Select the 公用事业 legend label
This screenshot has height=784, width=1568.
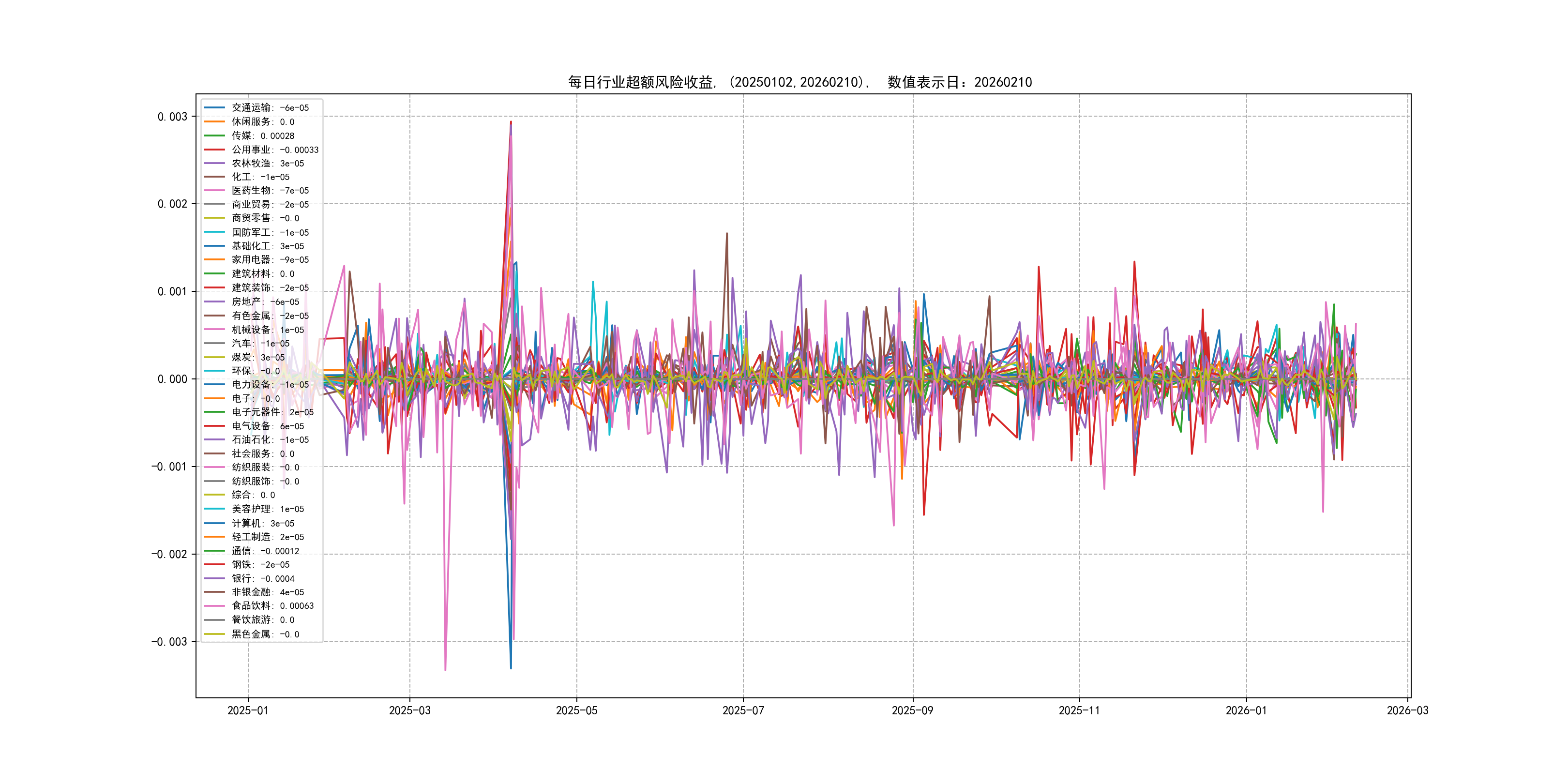[x=274, y=150]
